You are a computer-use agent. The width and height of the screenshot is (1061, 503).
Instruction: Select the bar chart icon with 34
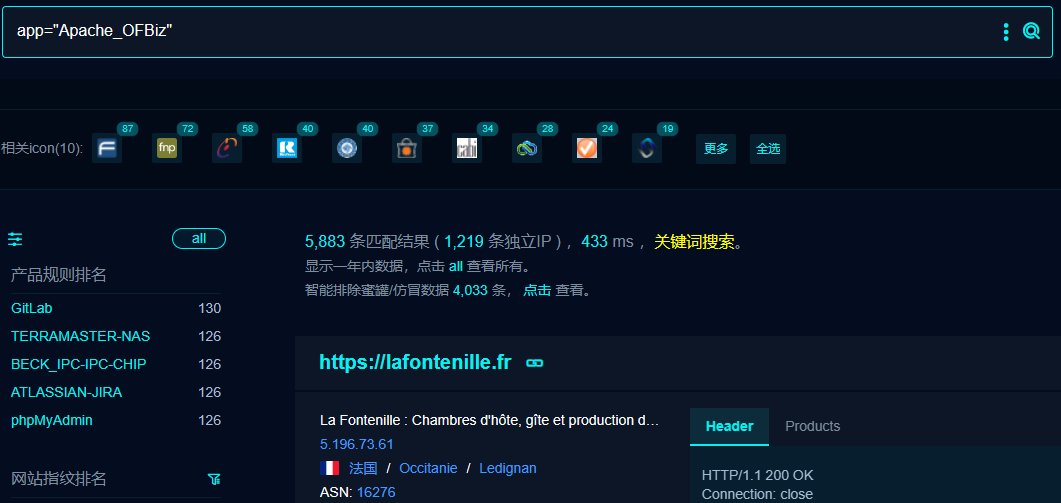click(467, 148)
